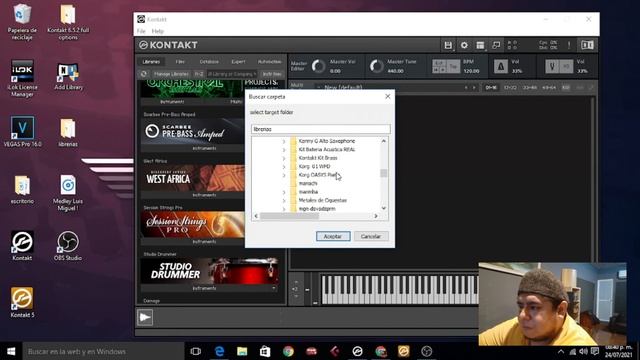Switch to the Database tab
Image resolution: width=640 pixels, height=360 pixels.
(x=209, y=62)
